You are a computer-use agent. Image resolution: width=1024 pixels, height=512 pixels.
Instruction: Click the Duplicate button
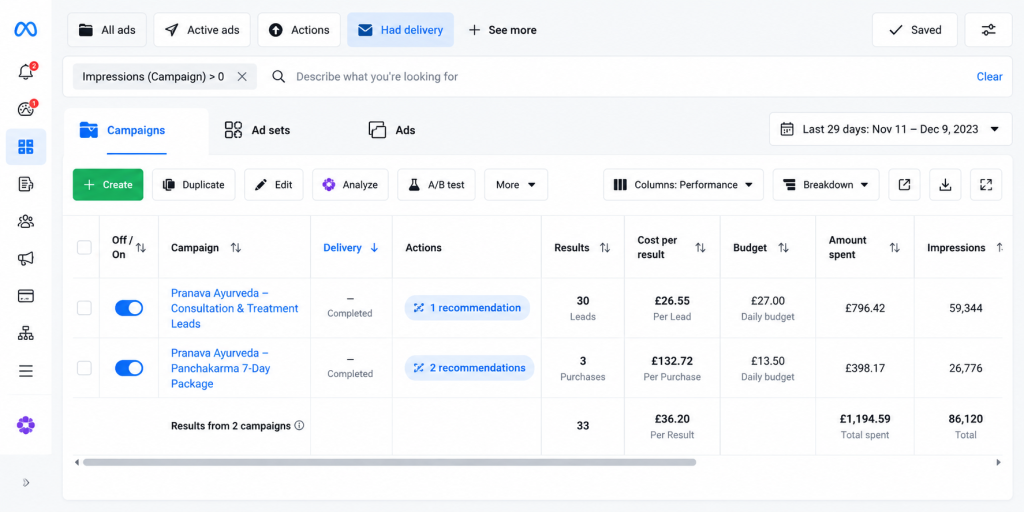(x=194, y=185)
